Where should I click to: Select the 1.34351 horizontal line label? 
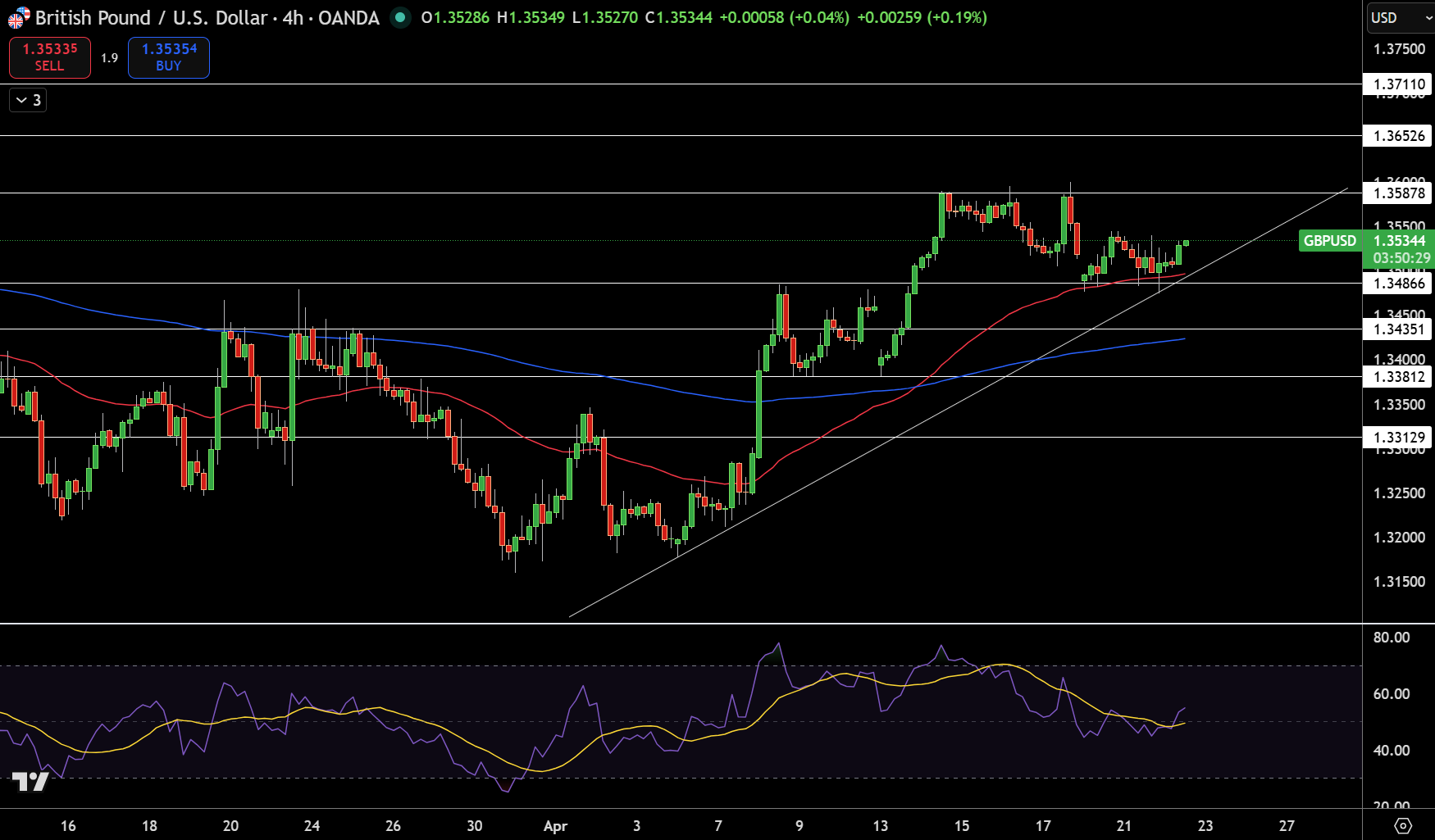pos(1399,329)
